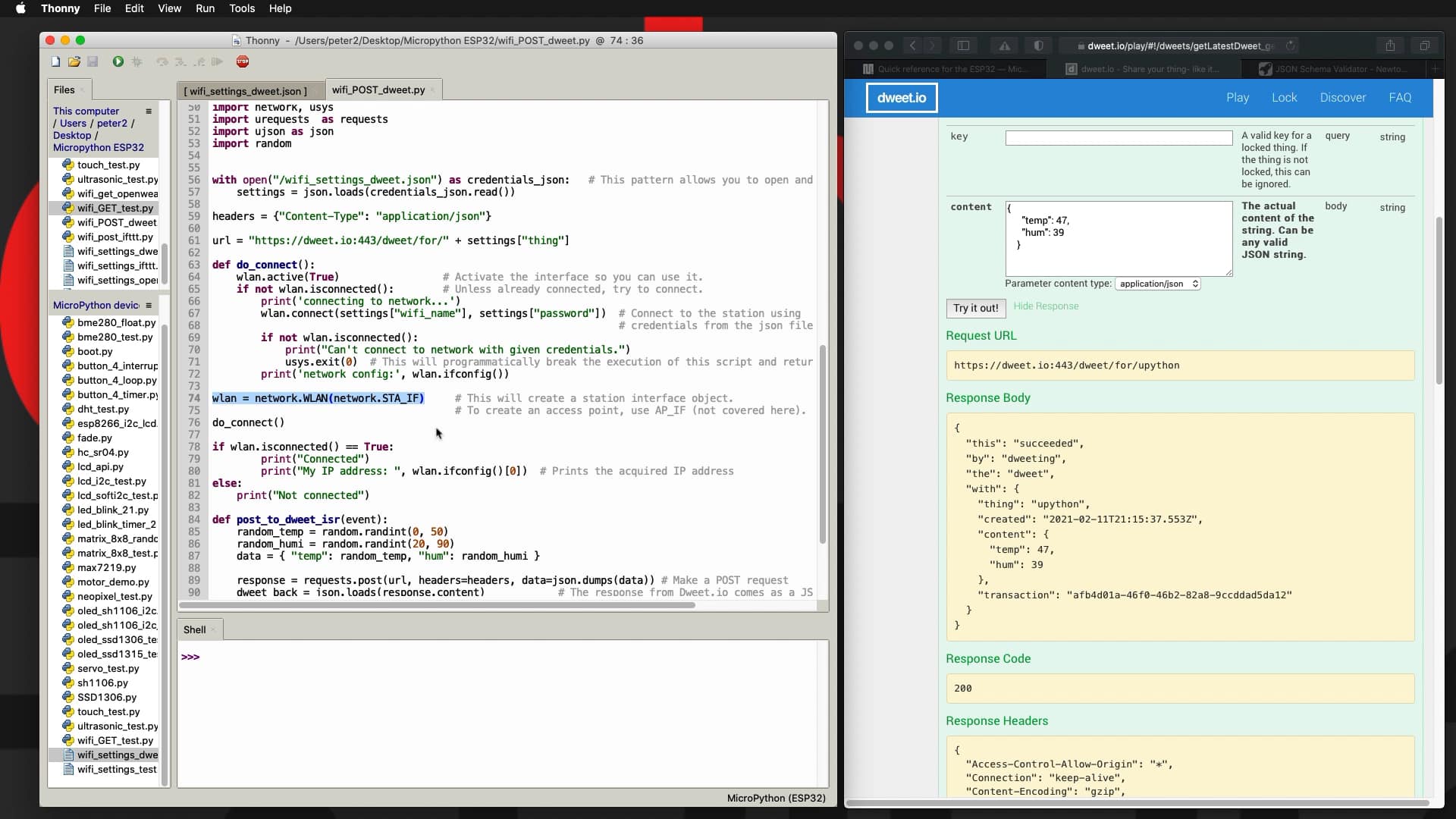Click the Safari privacy shield icon

(1039, 45)
